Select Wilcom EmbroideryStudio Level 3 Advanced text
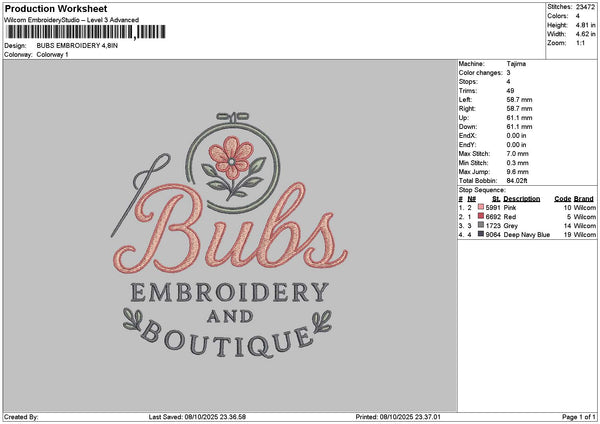The image size is (600, 424). click(72, 20)
